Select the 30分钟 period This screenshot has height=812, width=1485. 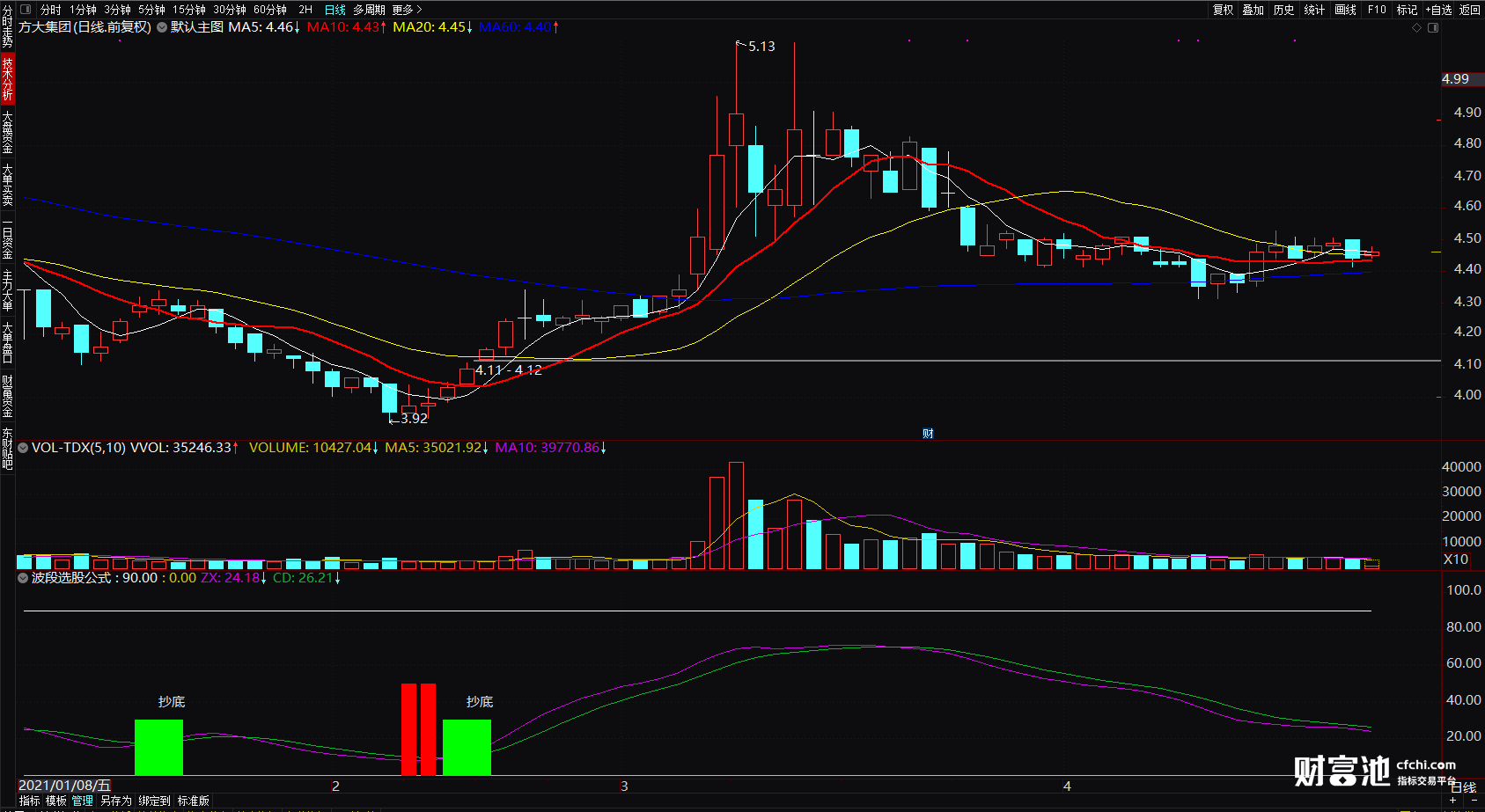230,10
